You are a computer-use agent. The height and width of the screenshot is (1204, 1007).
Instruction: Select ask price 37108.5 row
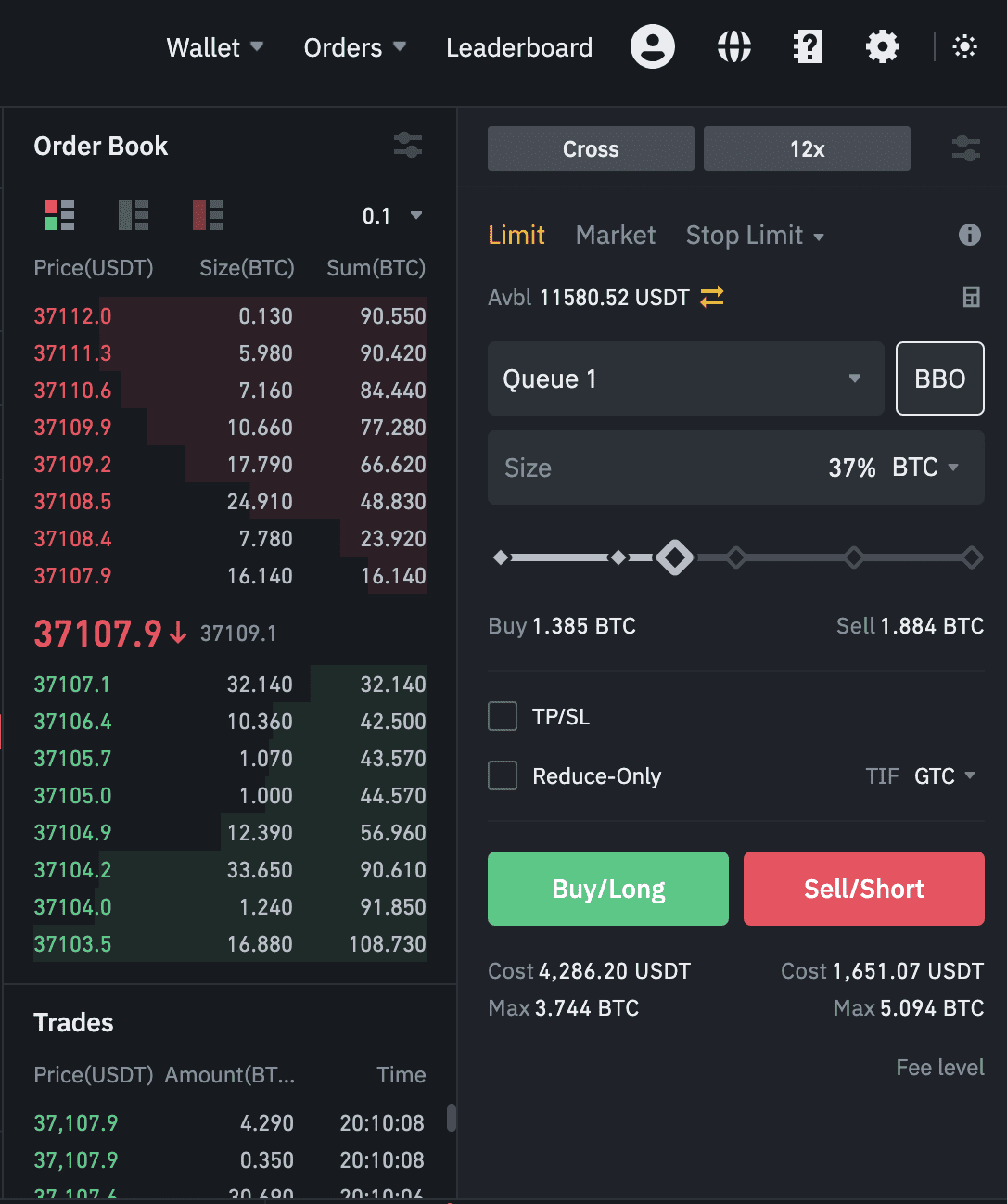(x=230, y=502)
